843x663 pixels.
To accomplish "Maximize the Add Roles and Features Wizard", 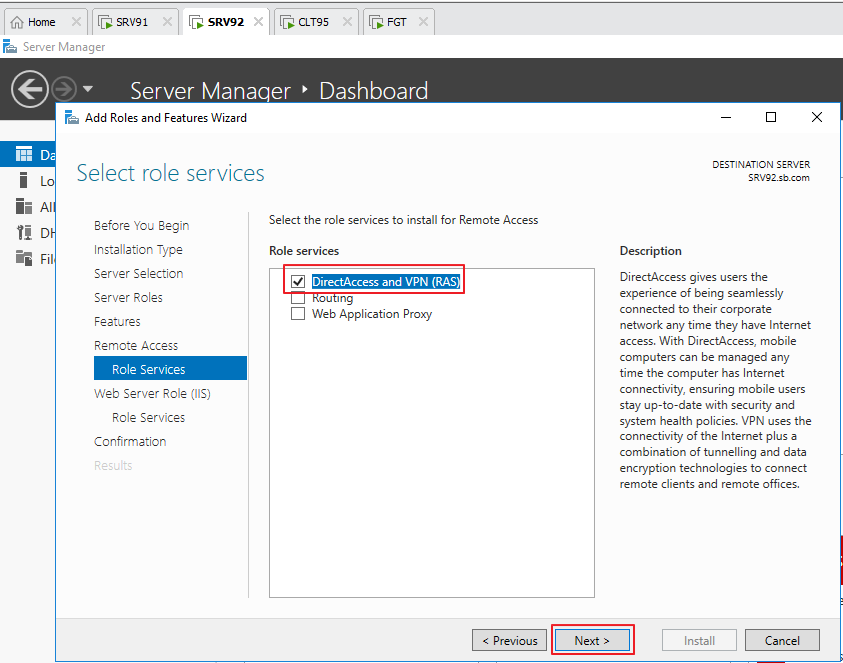I will click(x=771, y=117).
